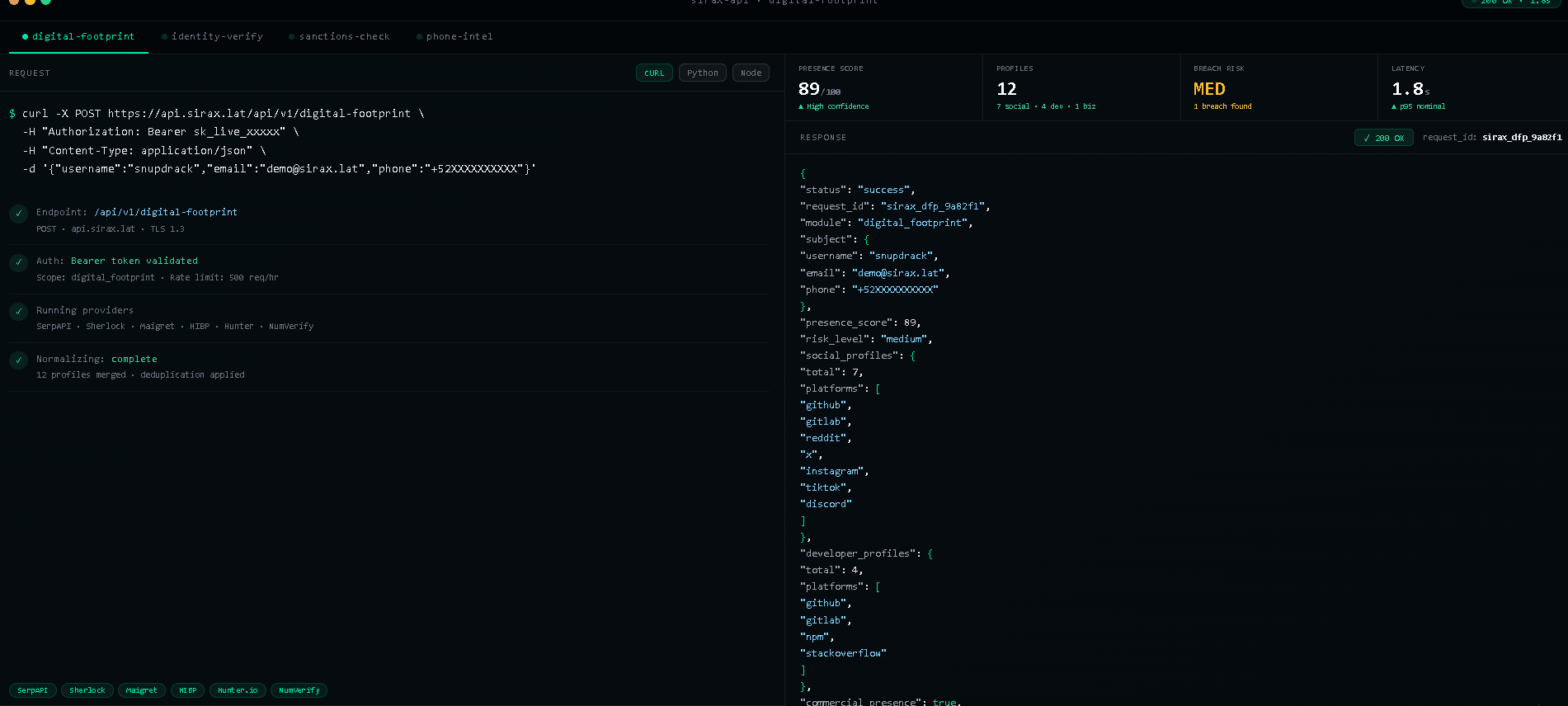The width and height of the screenshot is (1568, 706).
Task: Click the "module": "digital_footprint" line
Action: pos(887,223)
